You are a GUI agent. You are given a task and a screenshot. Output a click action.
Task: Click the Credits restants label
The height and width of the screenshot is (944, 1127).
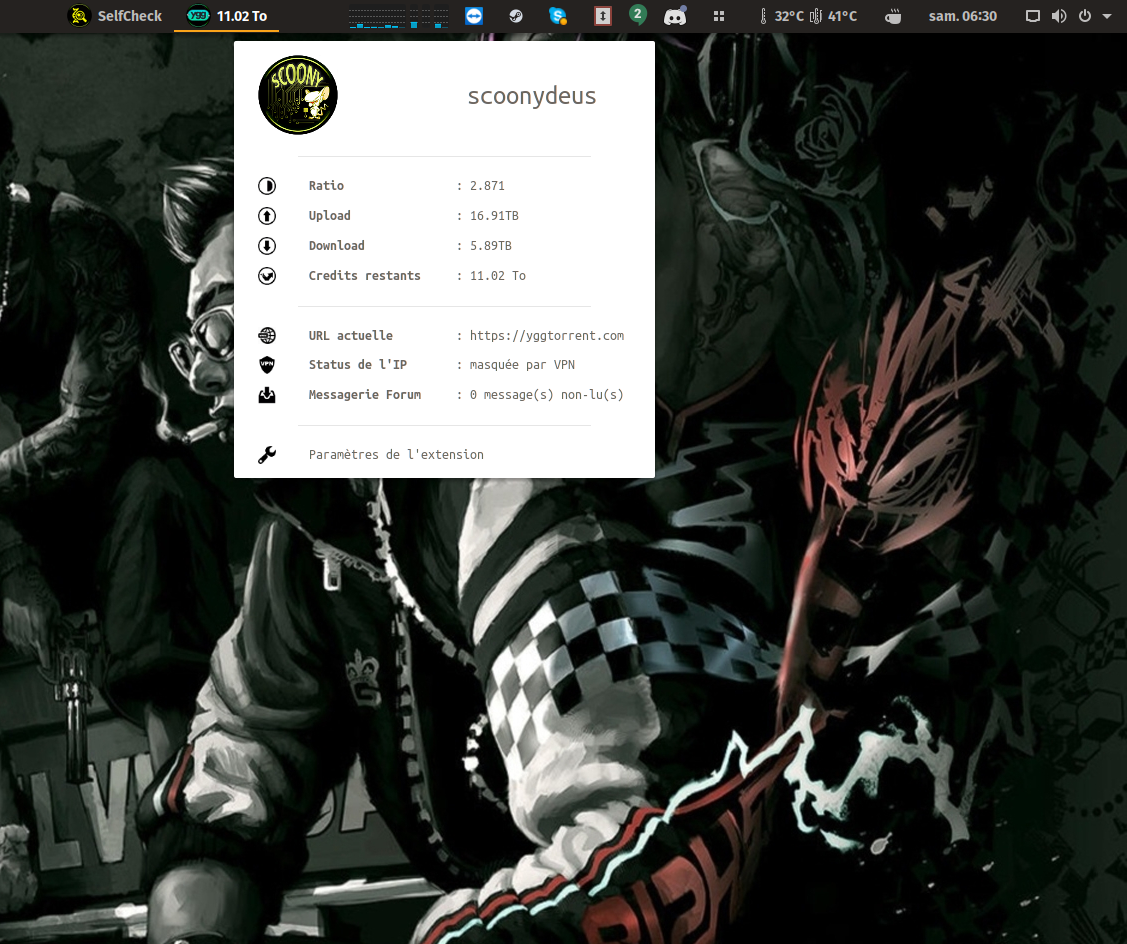(x=364, y=275)
